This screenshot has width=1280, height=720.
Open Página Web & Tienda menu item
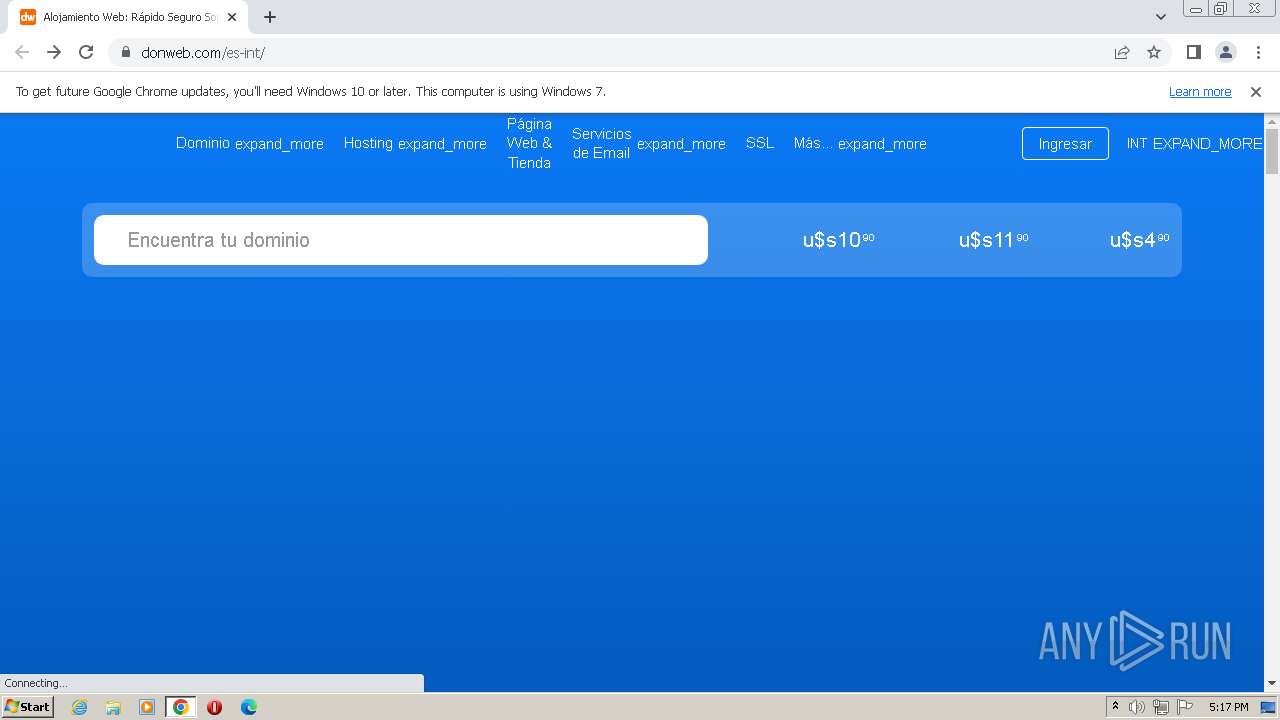point(529,143)
